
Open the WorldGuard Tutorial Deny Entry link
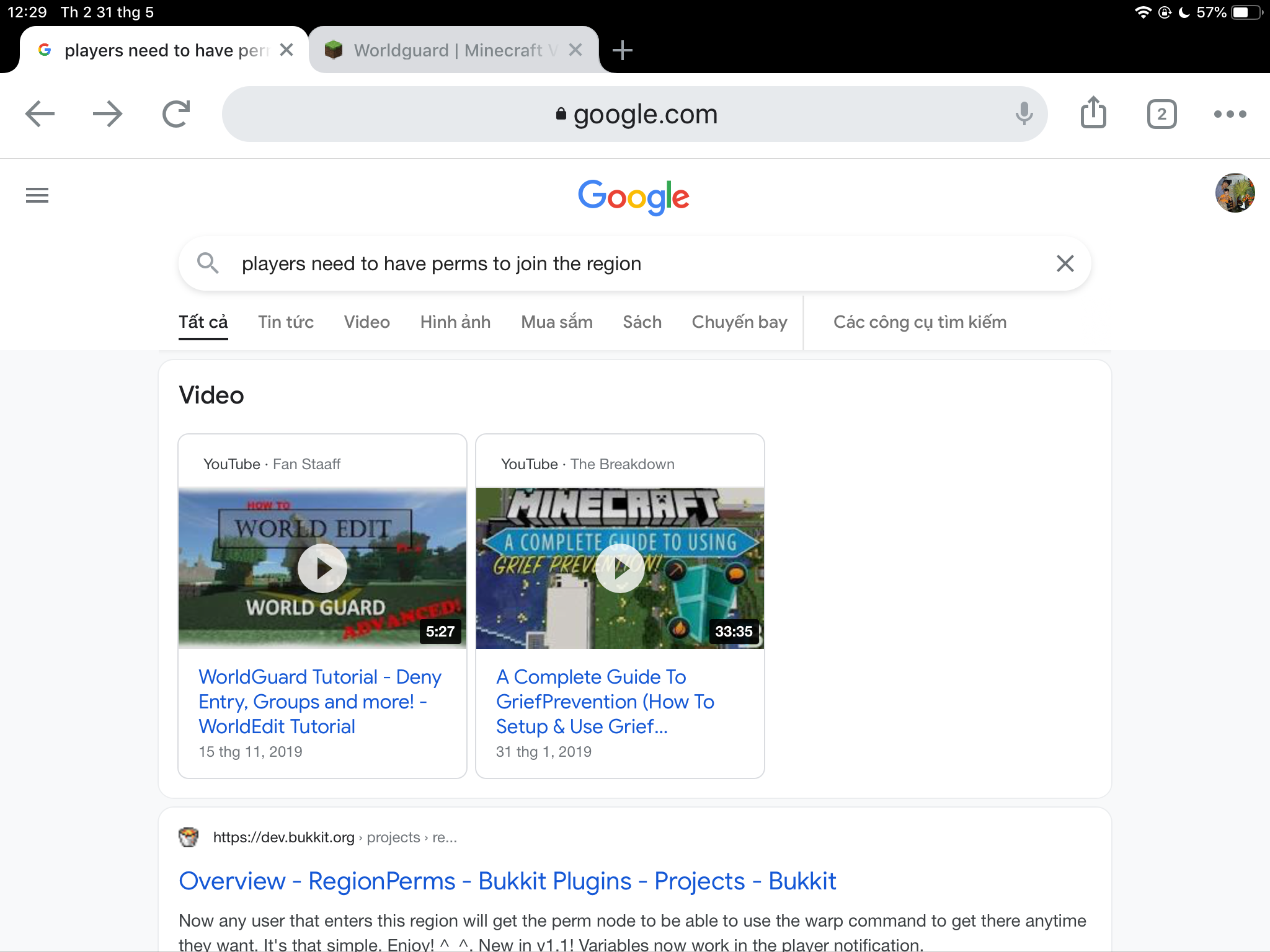tap(319, 701)
